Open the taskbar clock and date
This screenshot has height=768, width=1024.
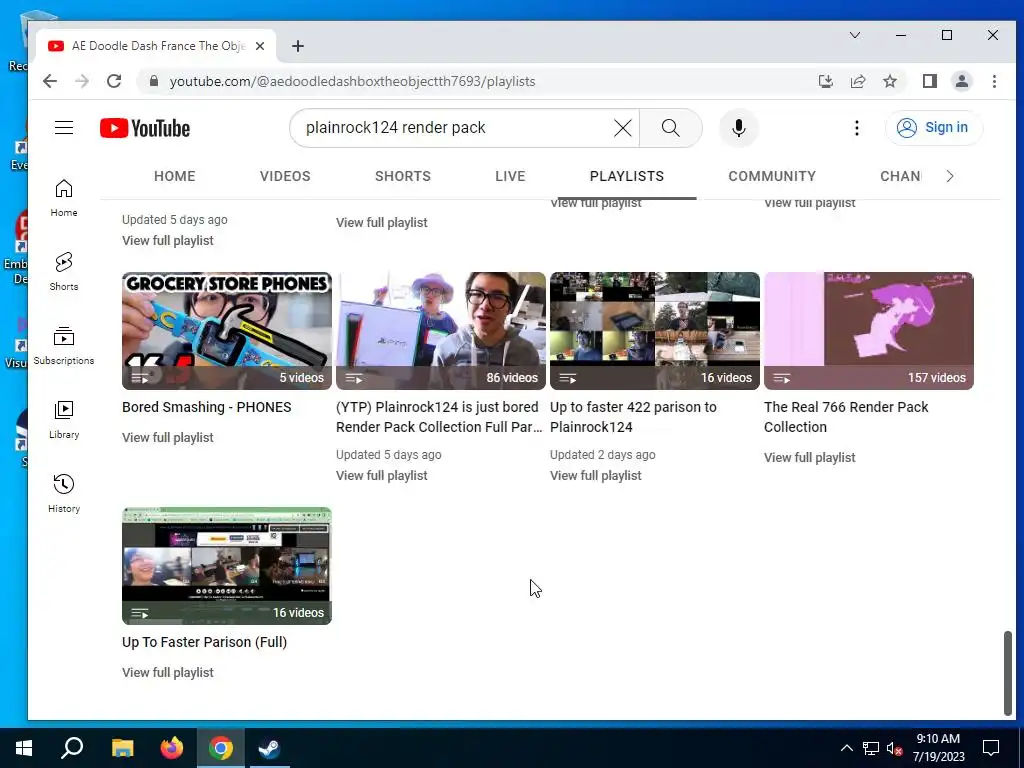(938, 748)
